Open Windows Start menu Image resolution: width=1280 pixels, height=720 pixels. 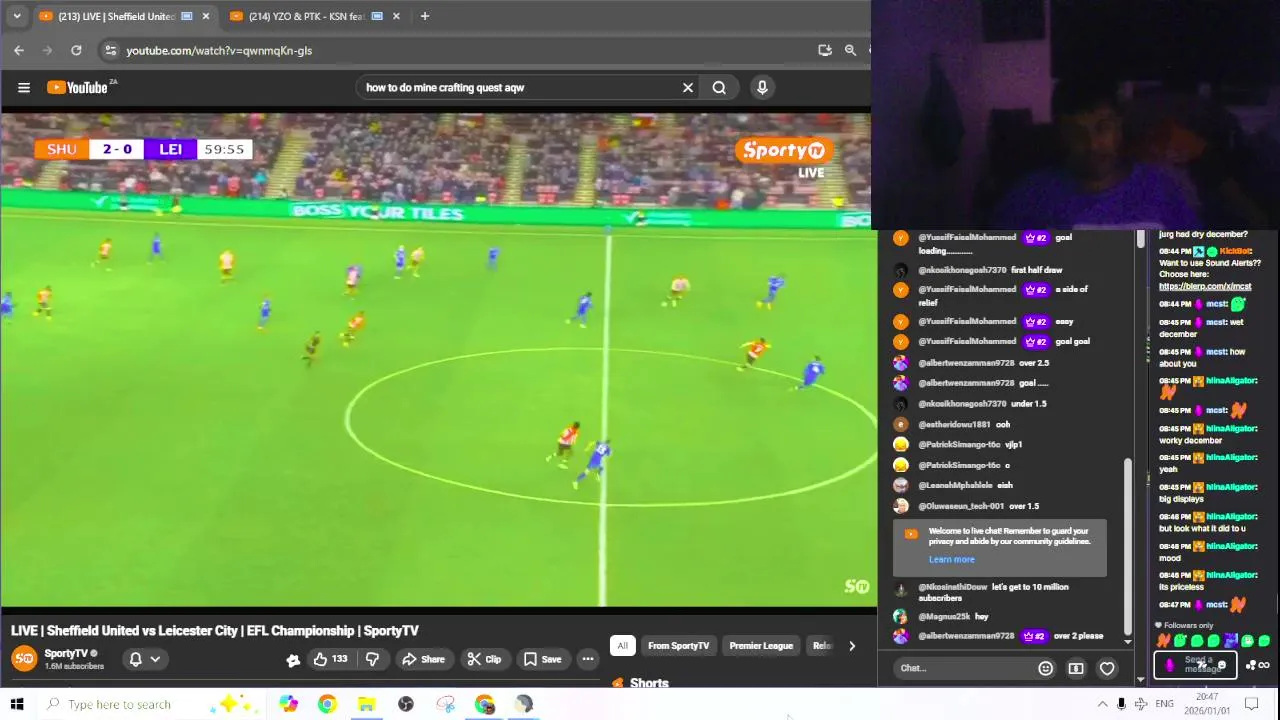pyautogui.click(x=17, y=704)
